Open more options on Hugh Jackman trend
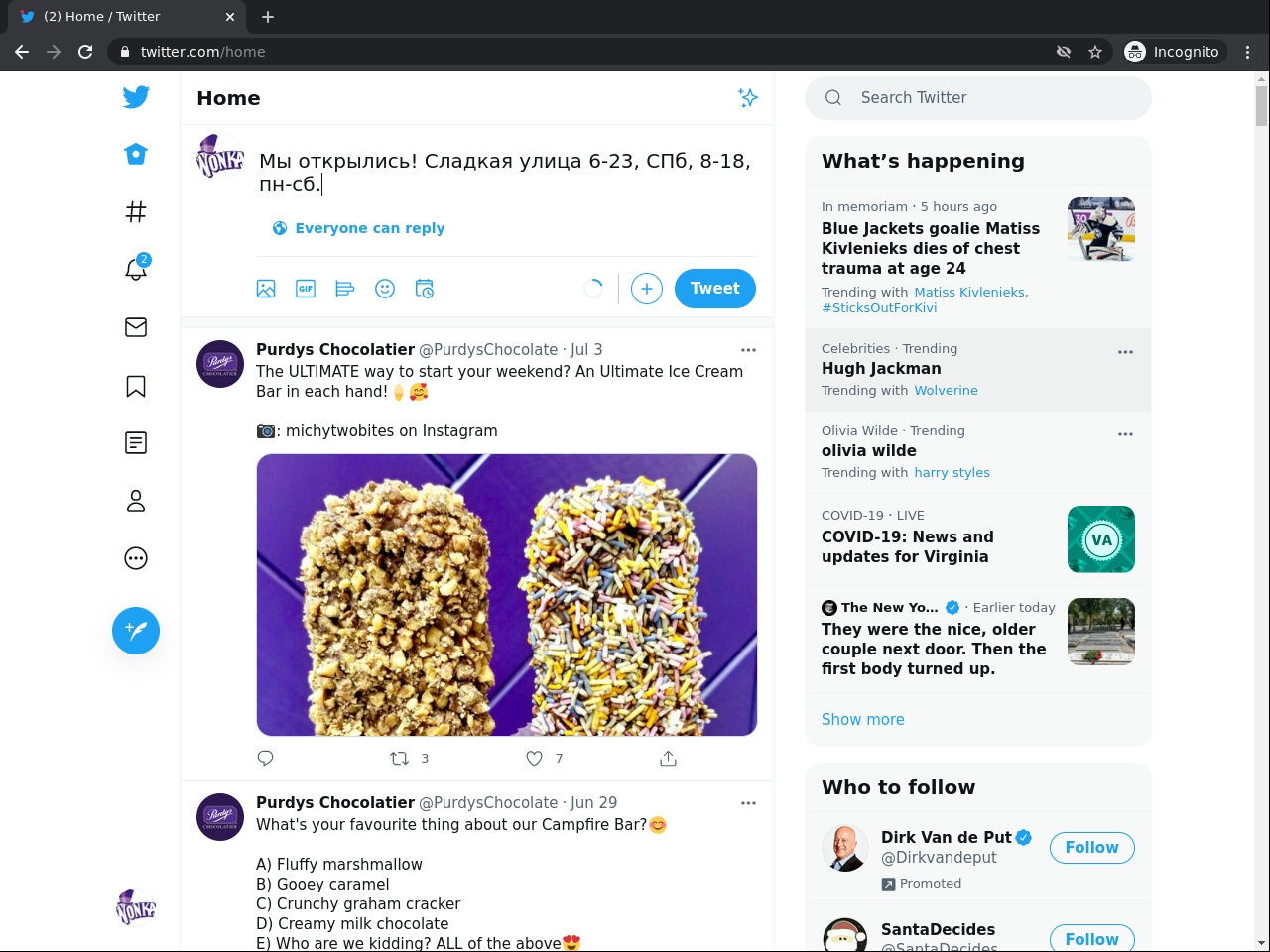This screenshot has width=1270, height=952. pyautogui.click(x=1125, y=352)
